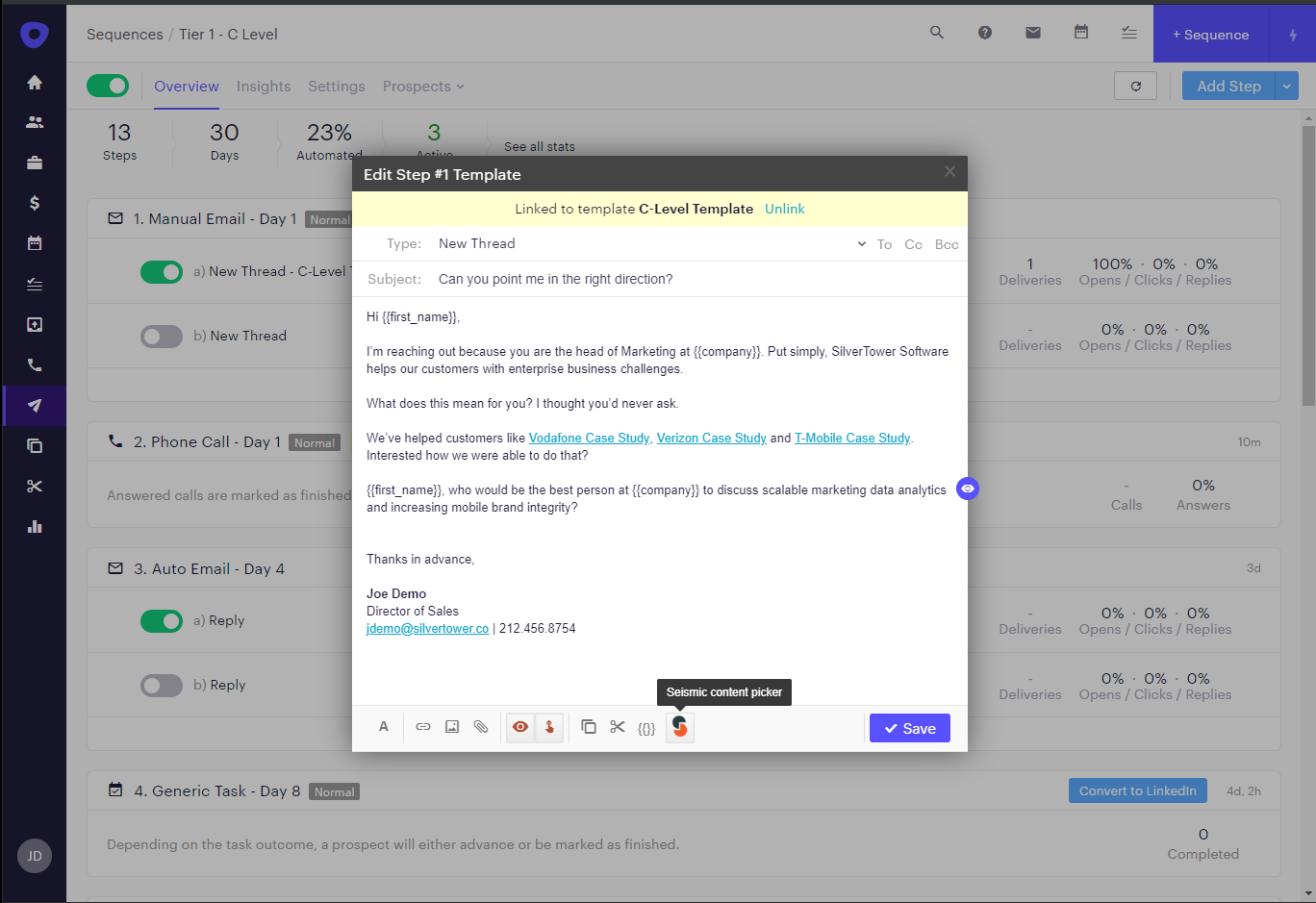This screenshot has height=903, width=1316.
Task: Open the Opportunities dollar icon in sidebar
Action: (x=35, y=203)
